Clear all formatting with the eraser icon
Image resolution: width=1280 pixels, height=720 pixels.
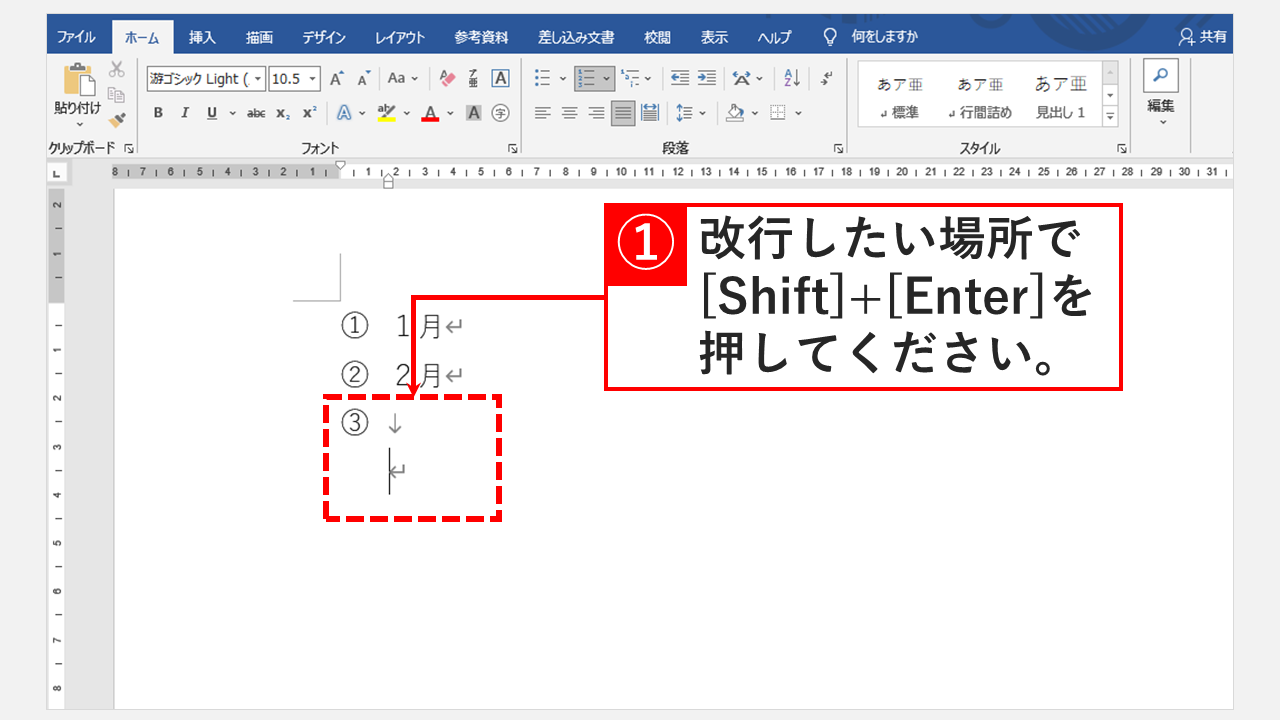point(447,78)
